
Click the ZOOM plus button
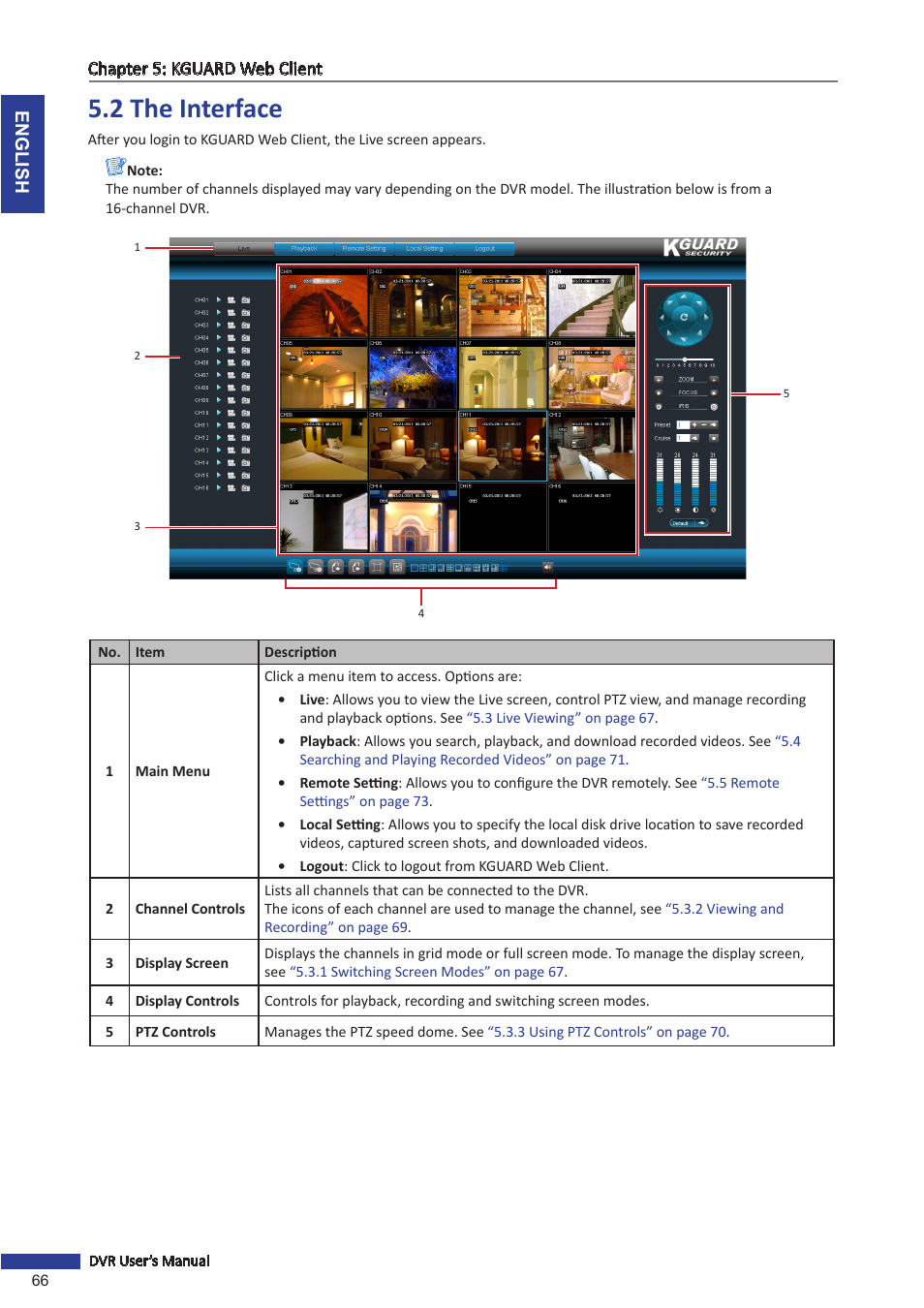714,380
